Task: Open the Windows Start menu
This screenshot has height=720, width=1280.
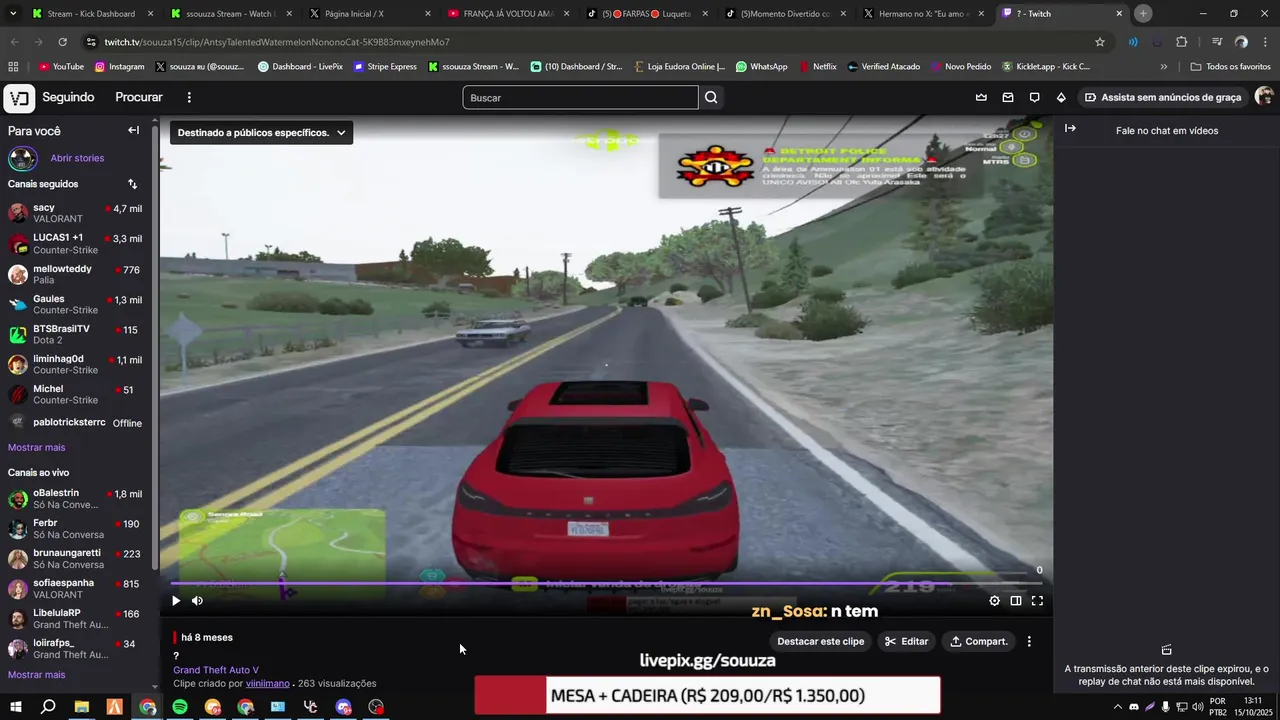Action: (x=15, y=707)
